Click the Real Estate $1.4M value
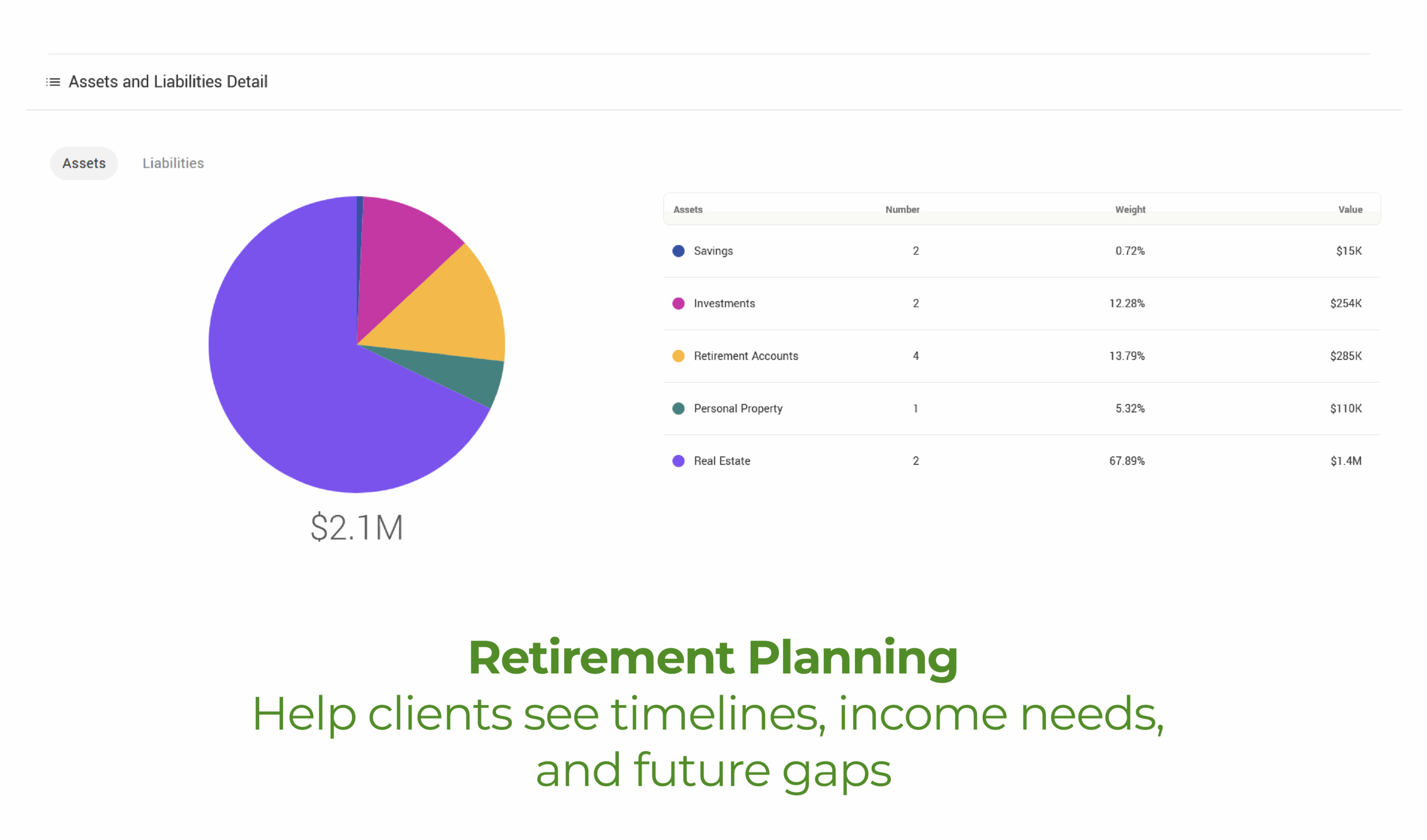Image resolution: width=1427 pixels, height=840 pixels. [1346, 461]
